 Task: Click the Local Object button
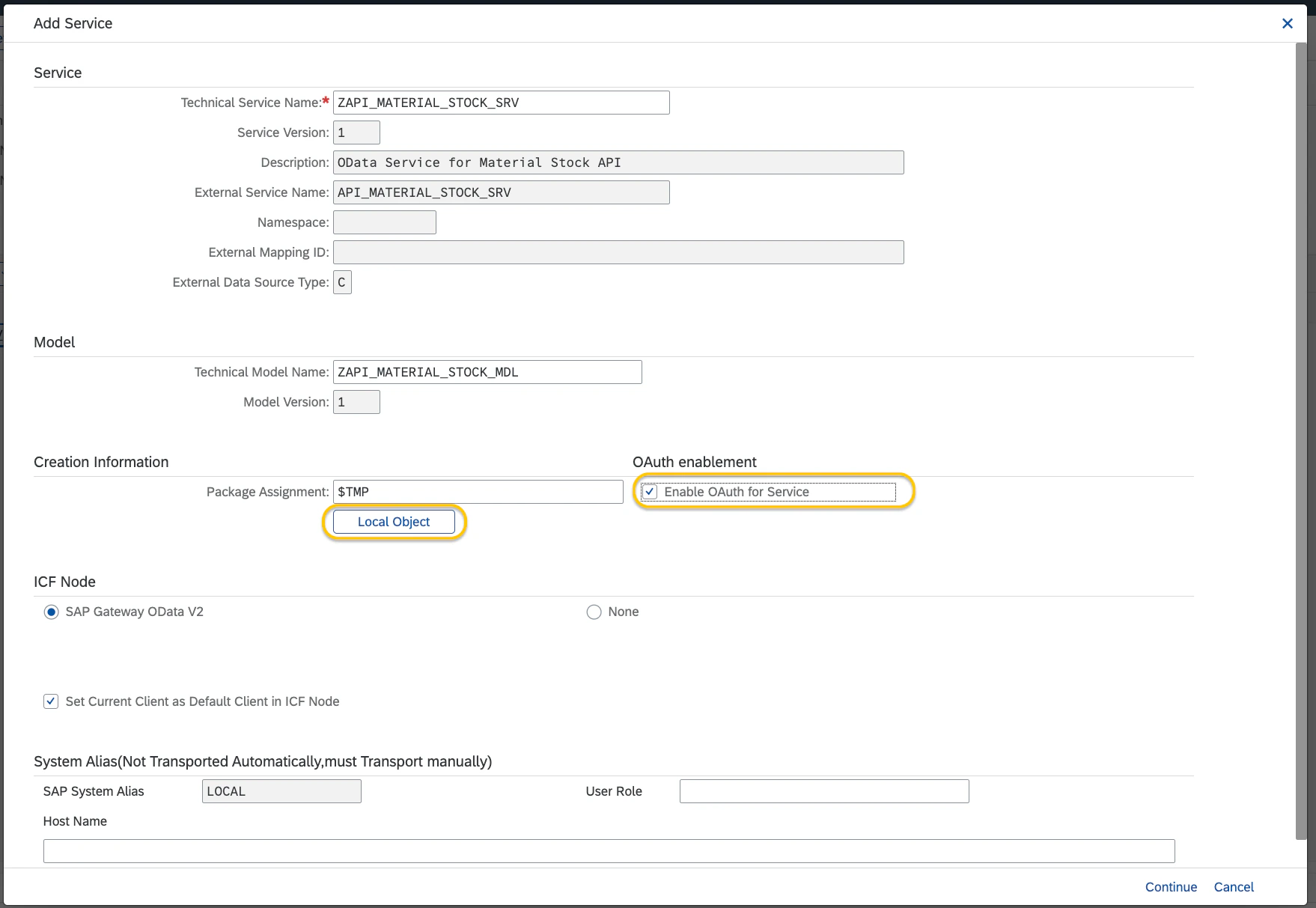(x=394, y=522)
